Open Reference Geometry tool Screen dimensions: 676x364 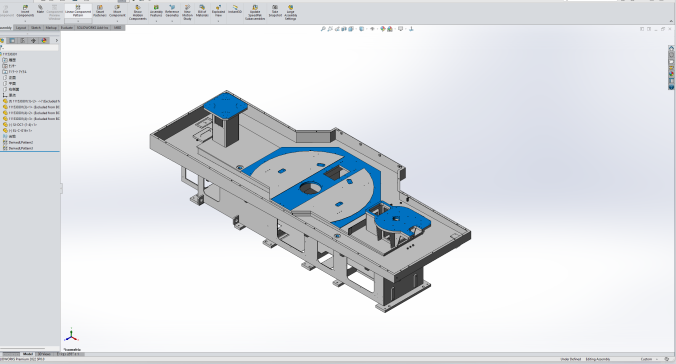tap(172, 11)
